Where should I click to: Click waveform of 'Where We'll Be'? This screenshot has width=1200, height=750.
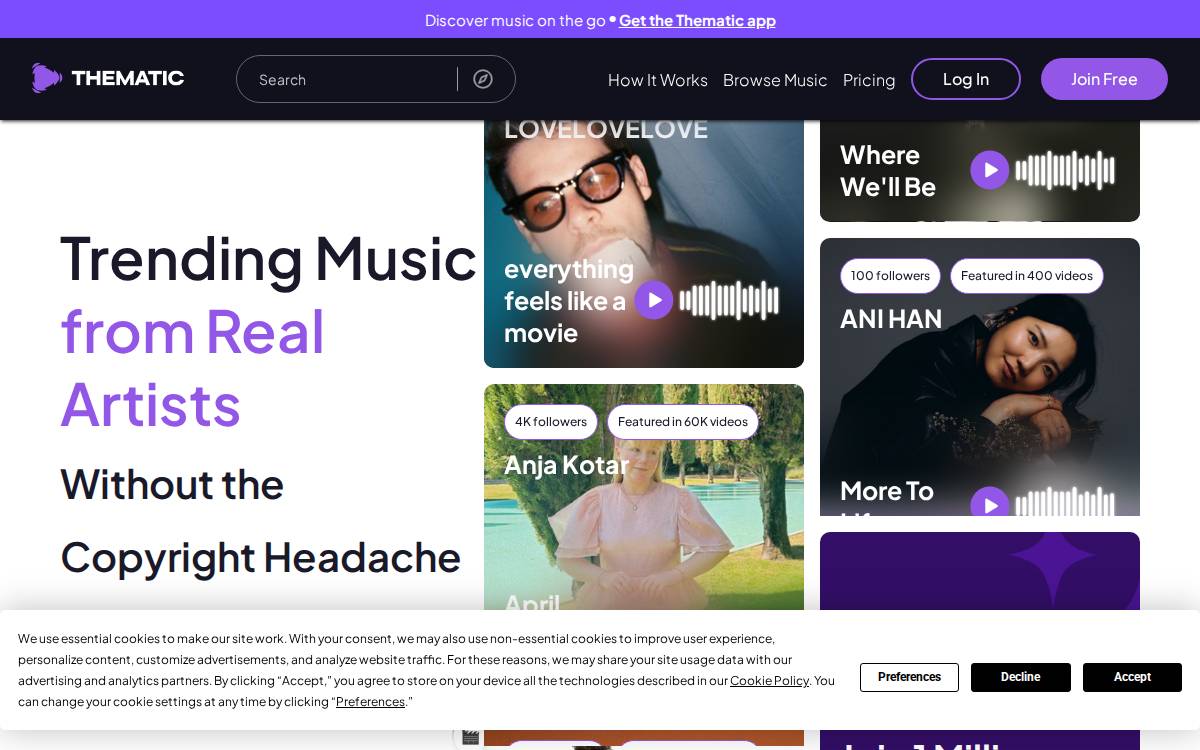(1065, 170)
